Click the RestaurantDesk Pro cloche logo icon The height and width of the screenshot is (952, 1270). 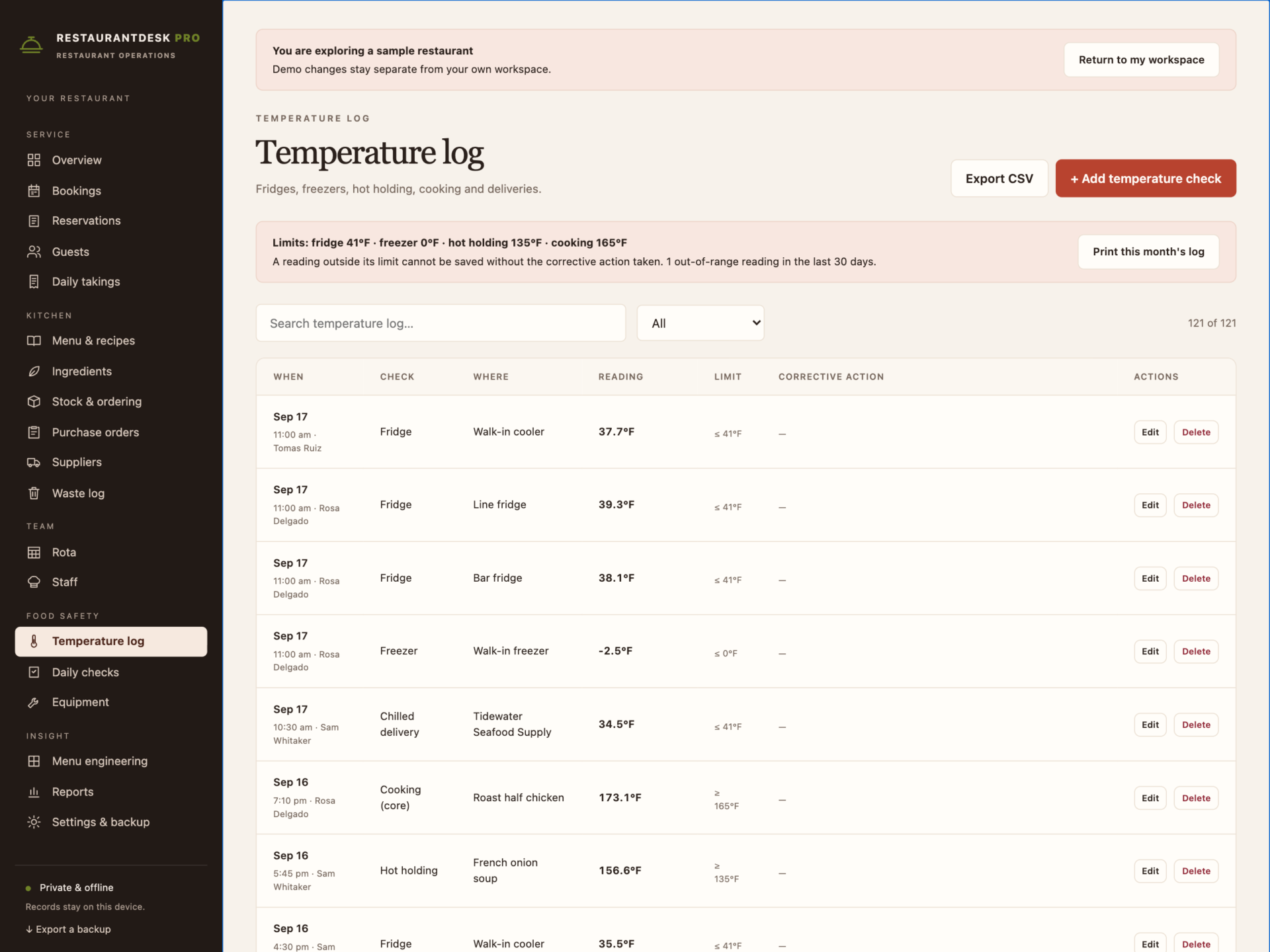coord(31,46)
